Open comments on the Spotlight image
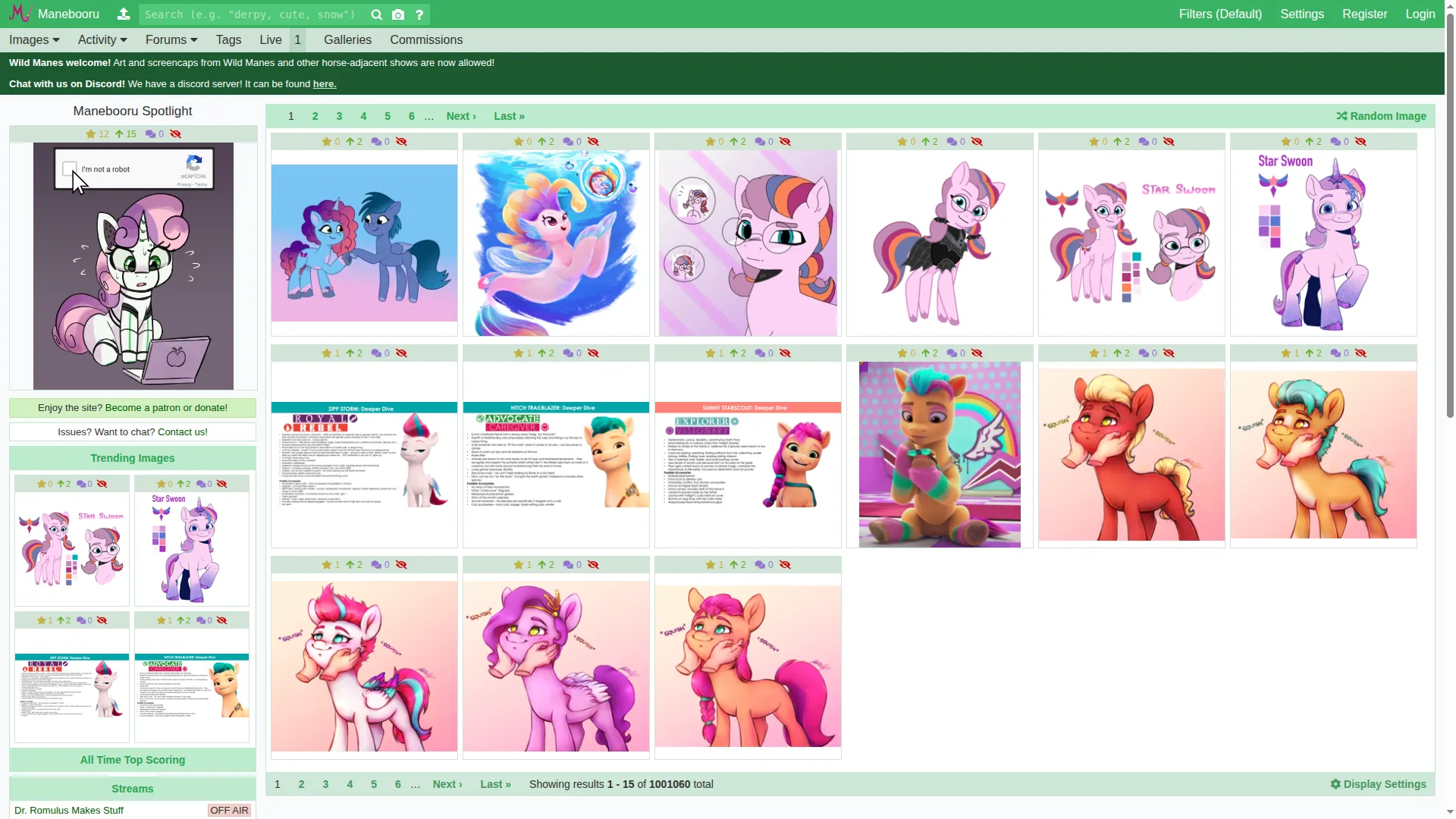Screen dimensions: 1456x819 [x=150, y=134]
